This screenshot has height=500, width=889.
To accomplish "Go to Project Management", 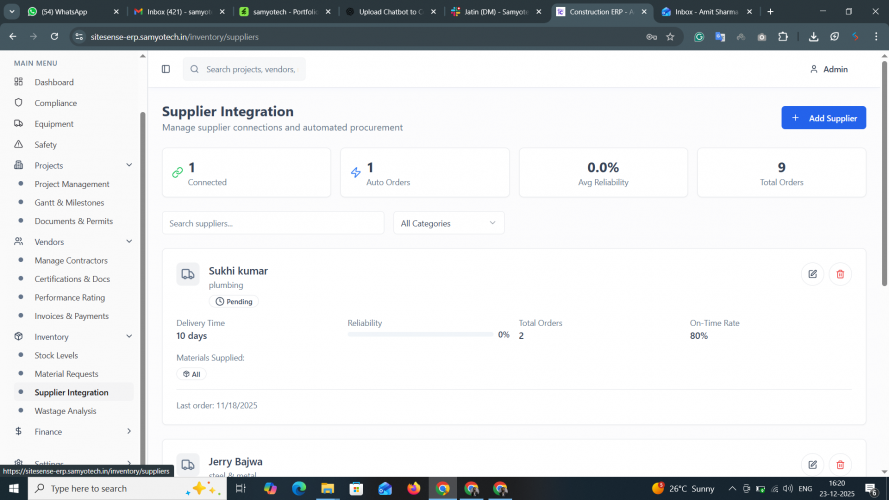I will 72,184.
